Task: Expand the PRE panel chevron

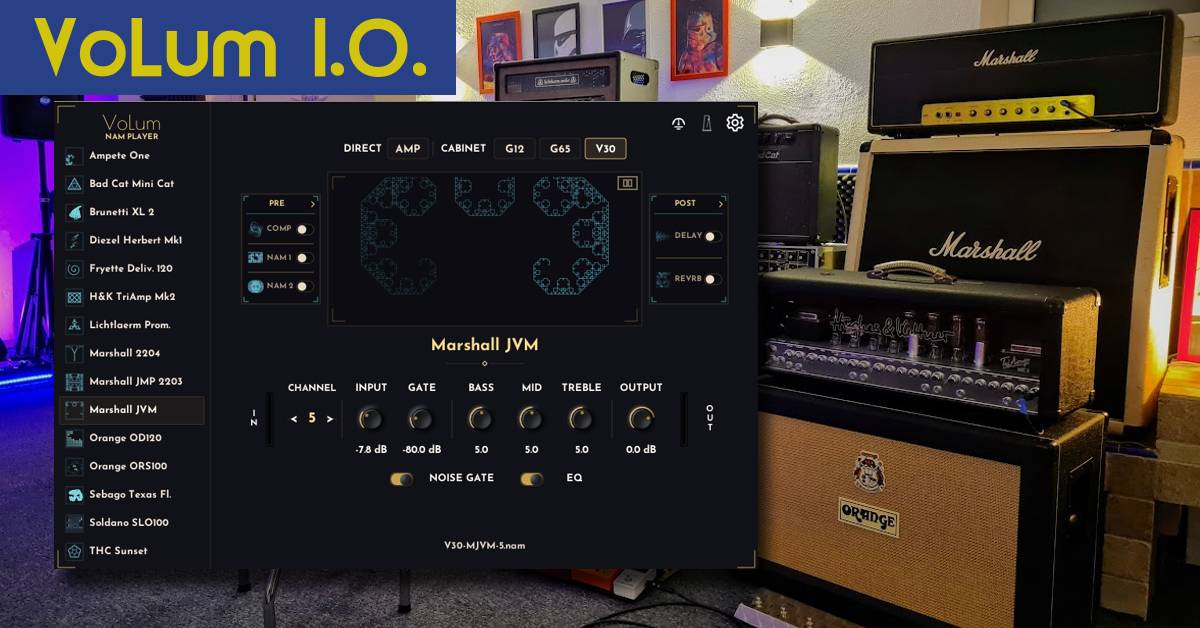Action: (x=313, y=204)
